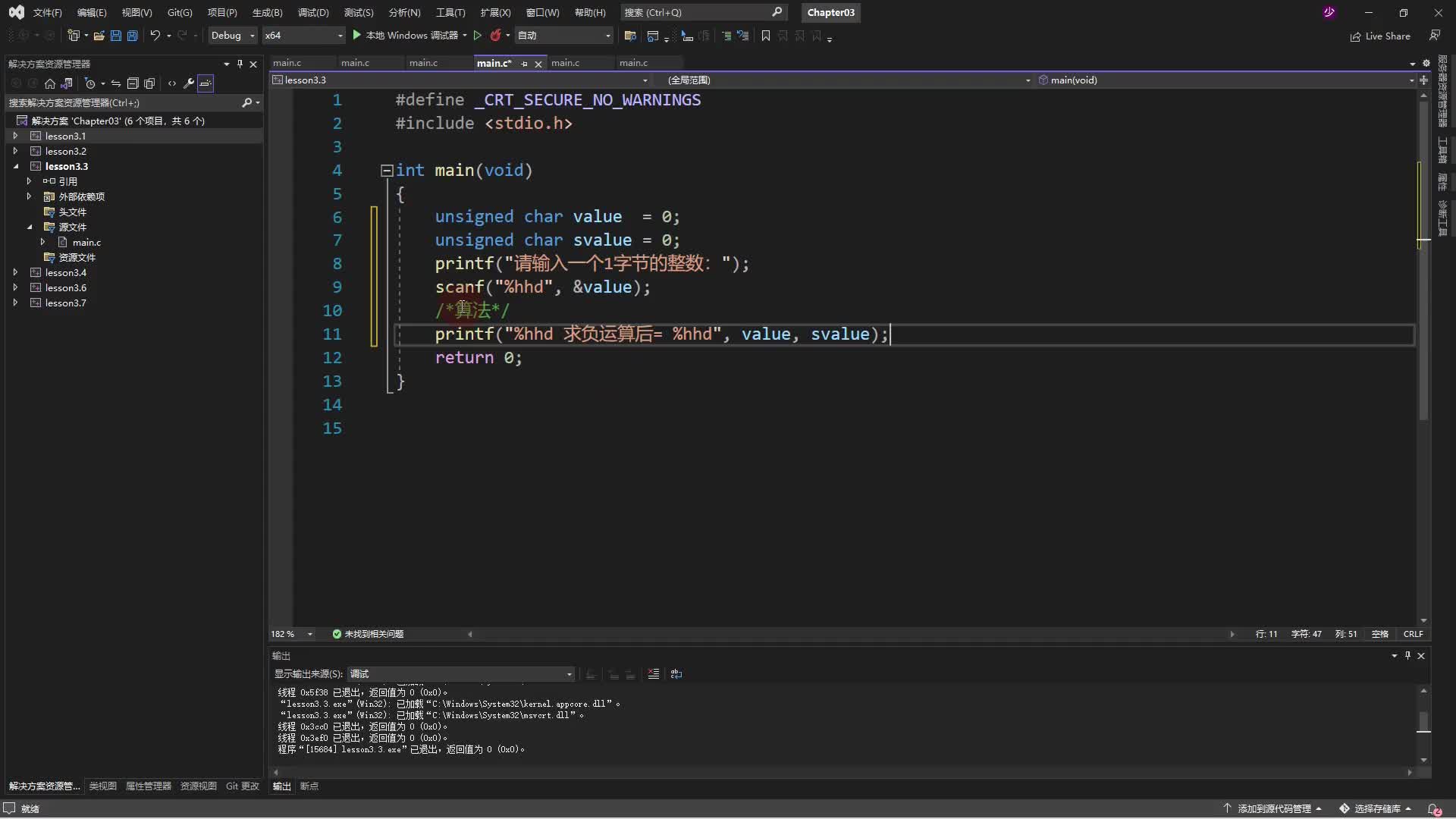Viewport: 1456px width, 819px height.
Task: Click the Hot Reload flame icon
Action: pyautogui.click(x=495, y=36)
